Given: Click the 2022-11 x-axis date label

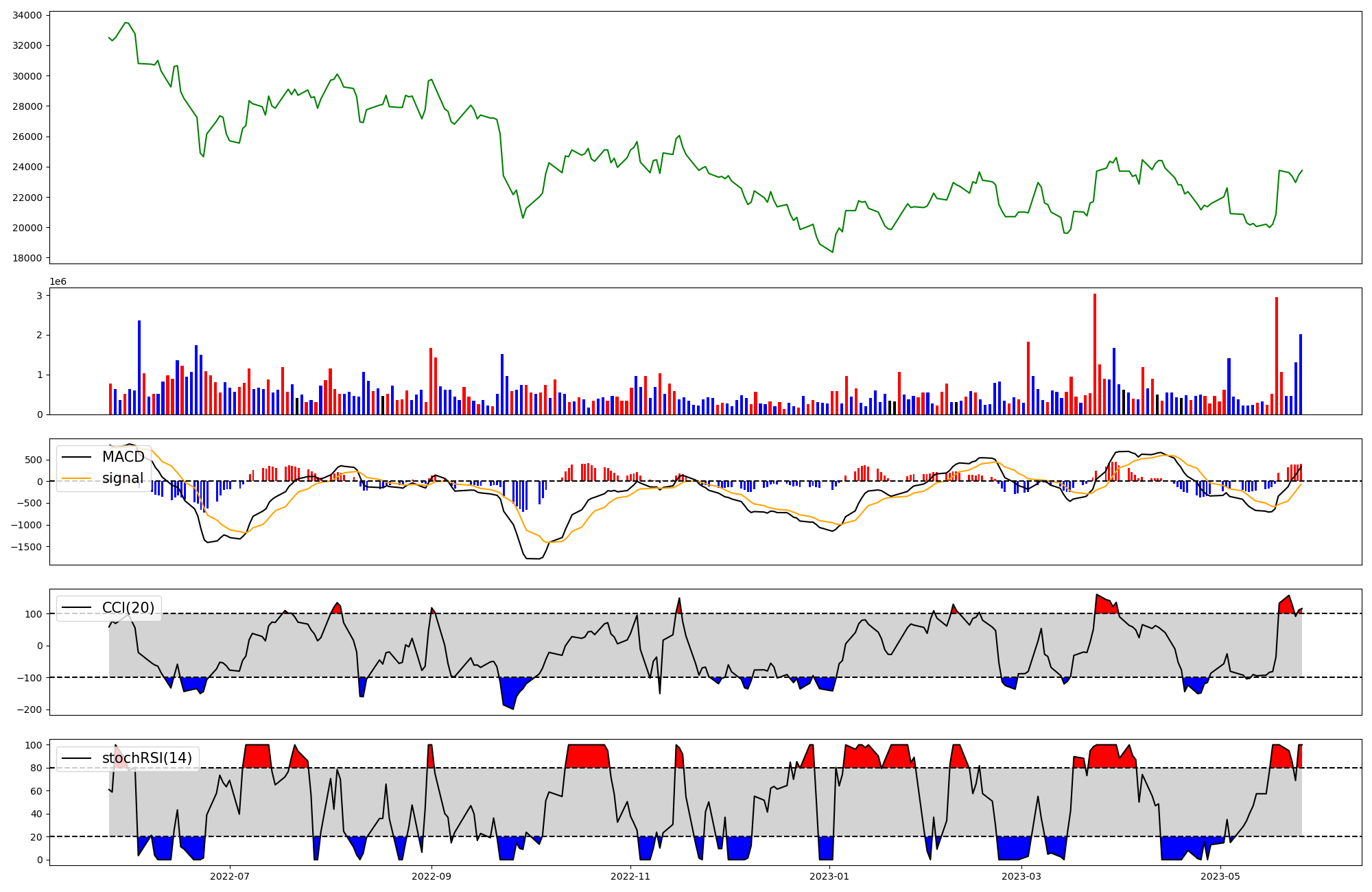Looking at the screenshot, I should (630, 876).
